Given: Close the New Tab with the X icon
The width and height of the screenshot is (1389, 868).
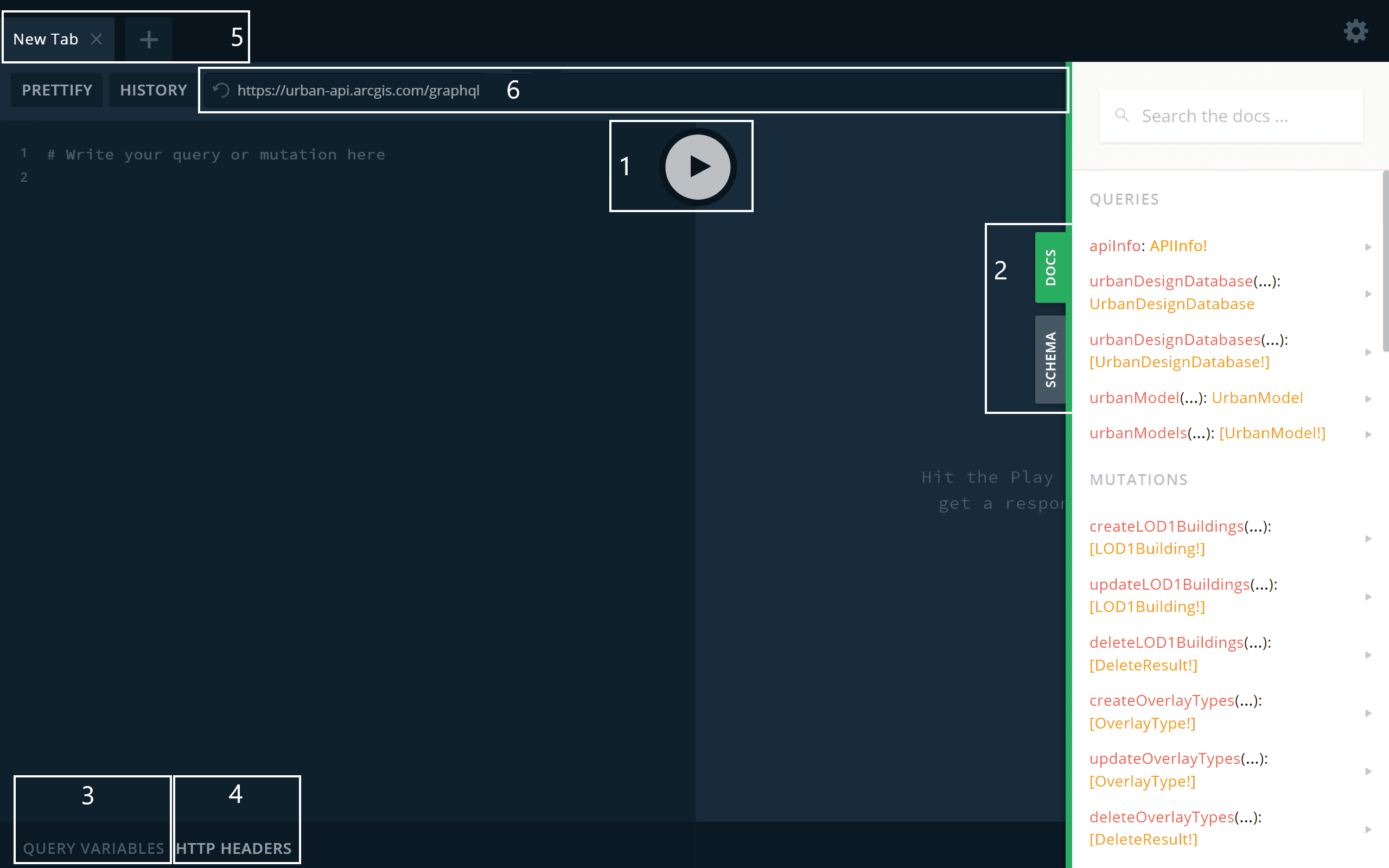Looking at the screenshot, I should 97,39.
